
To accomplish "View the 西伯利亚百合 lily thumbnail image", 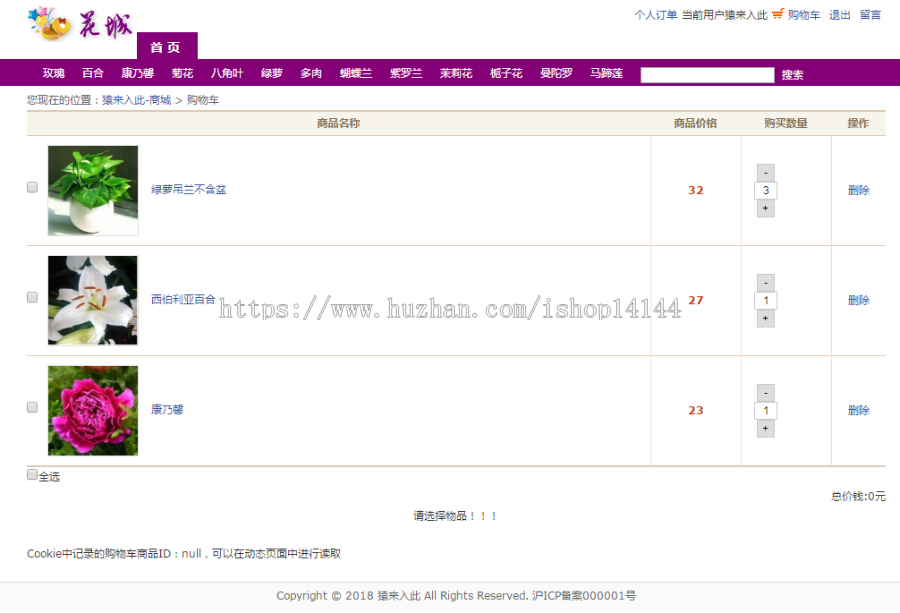I will coord(93,299).
